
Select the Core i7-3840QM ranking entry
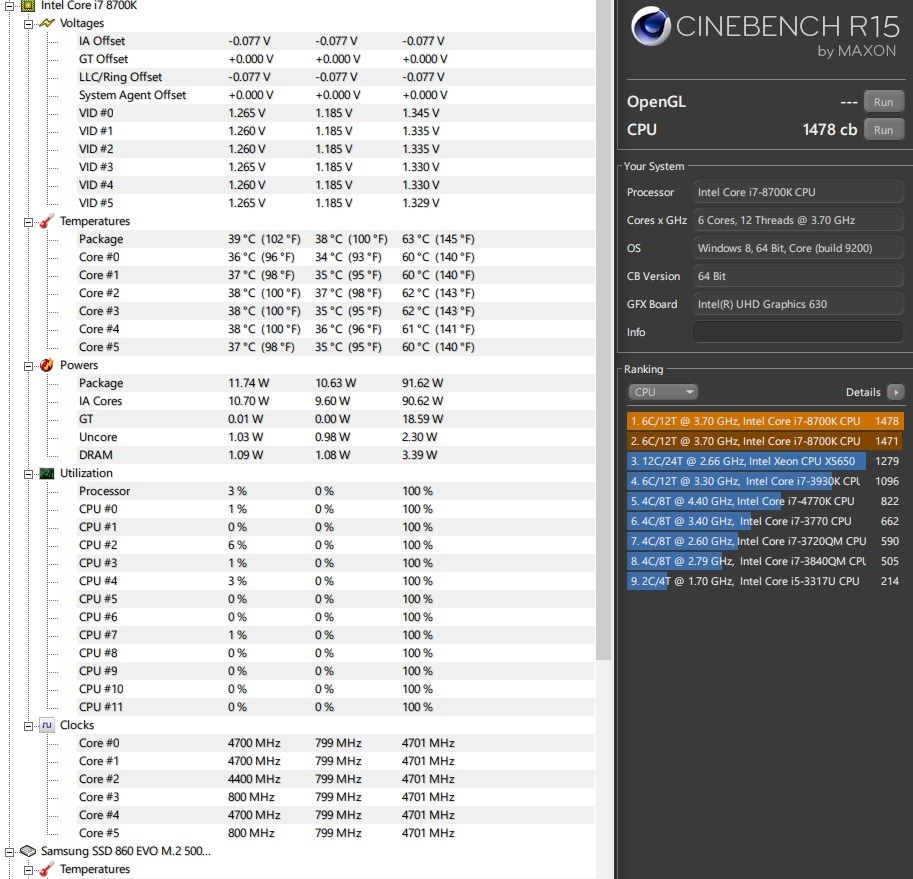point(765,561)
